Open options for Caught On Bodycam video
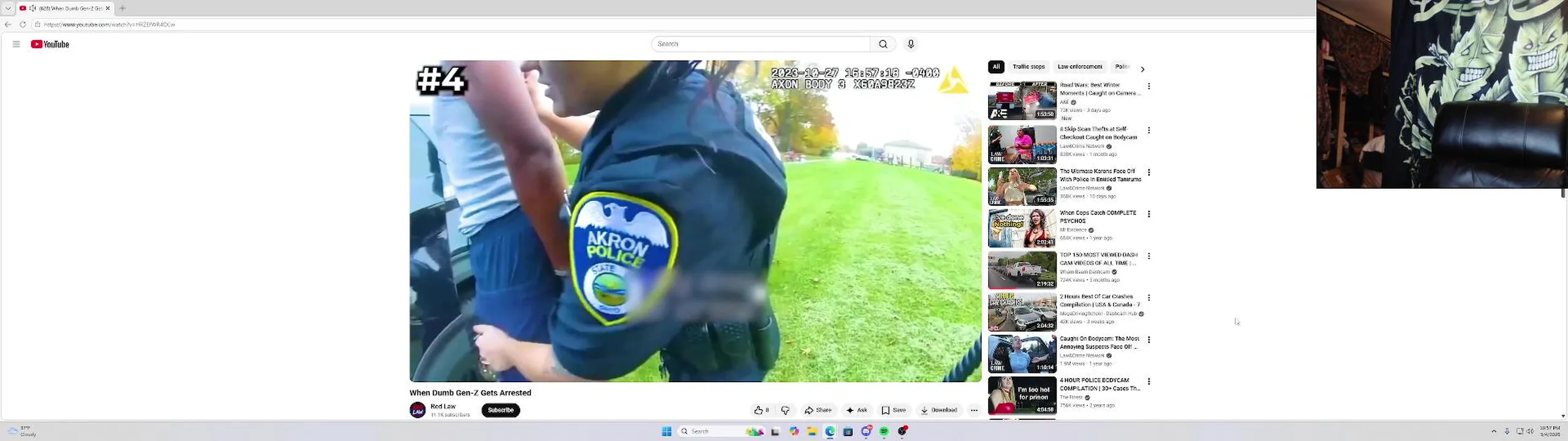1568x441 pixels. [1149, 340]
